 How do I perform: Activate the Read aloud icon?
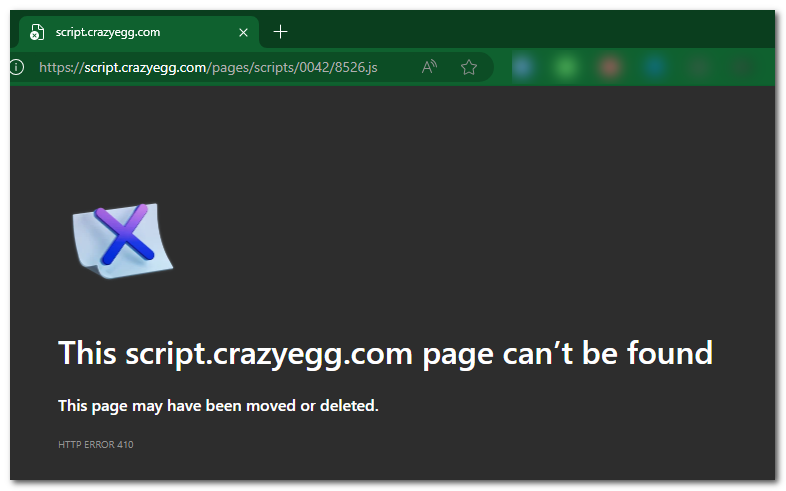pos(429,67)
